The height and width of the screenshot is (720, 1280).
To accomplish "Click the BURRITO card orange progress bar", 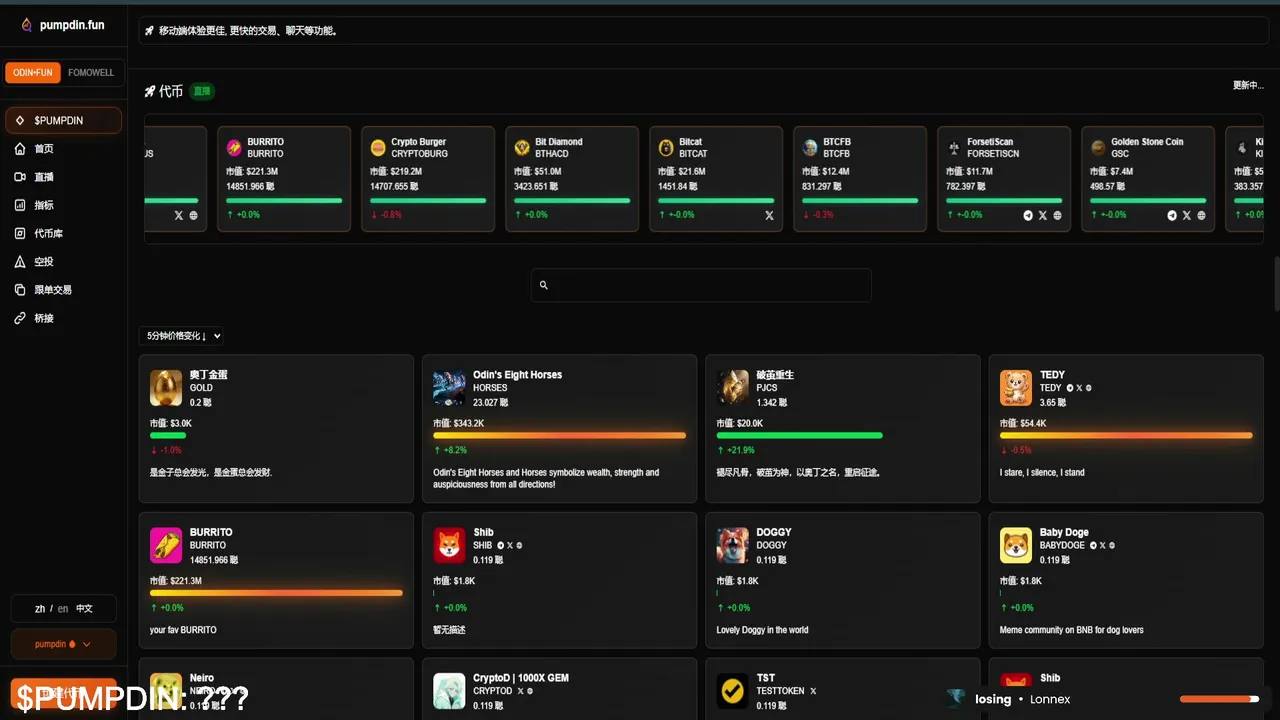I will tap(276, 593).
